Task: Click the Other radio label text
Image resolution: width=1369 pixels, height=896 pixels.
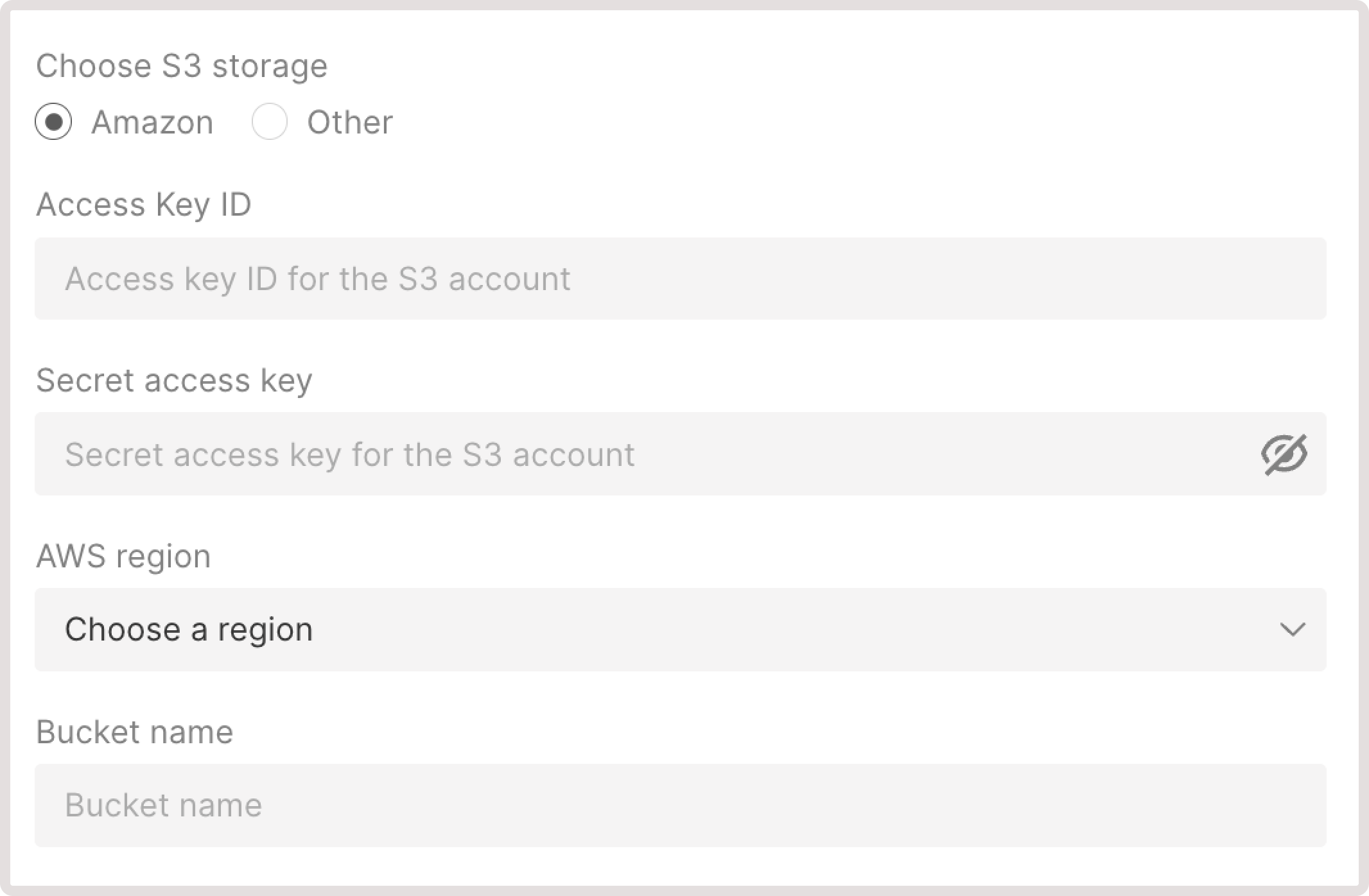Action: (350, 122)
